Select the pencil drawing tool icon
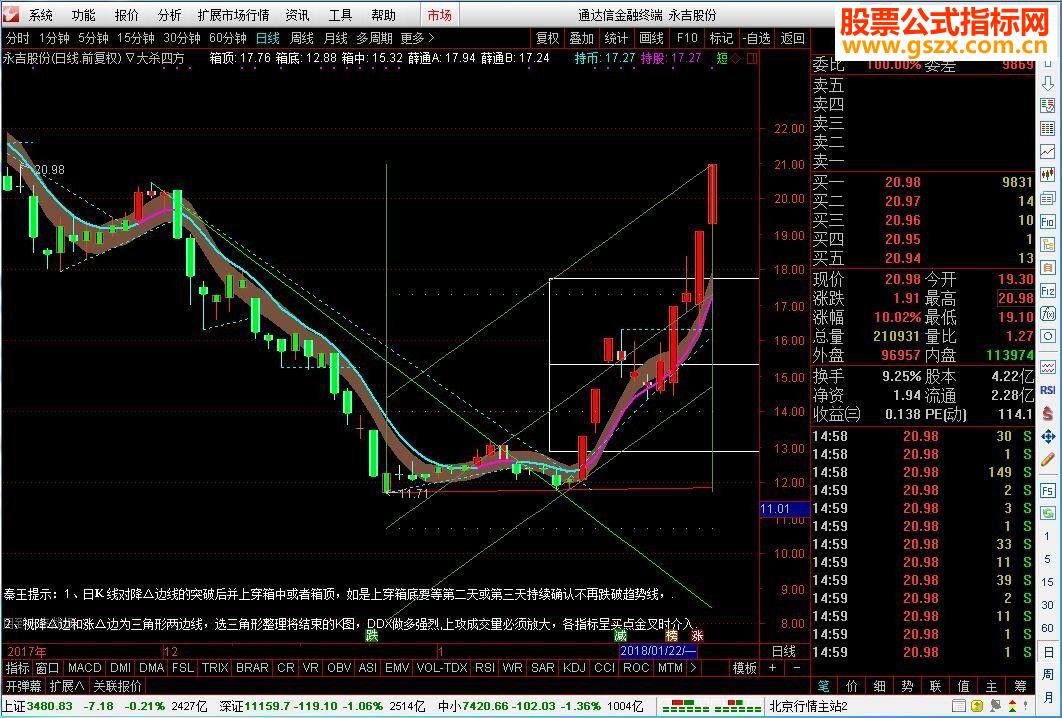This screenshot has width=1062, height=718. pos(1048,460)
